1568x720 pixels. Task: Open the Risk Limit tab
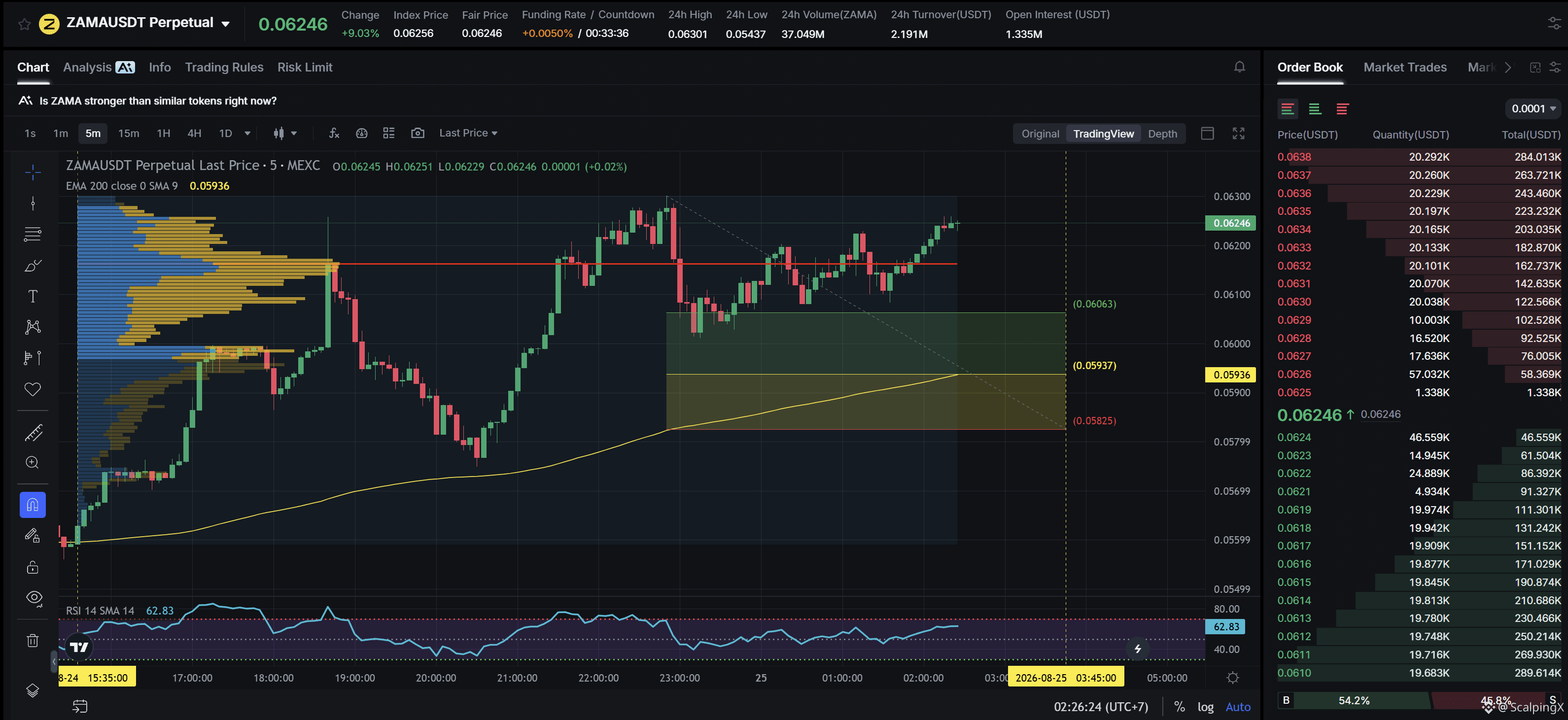[305, 67]
